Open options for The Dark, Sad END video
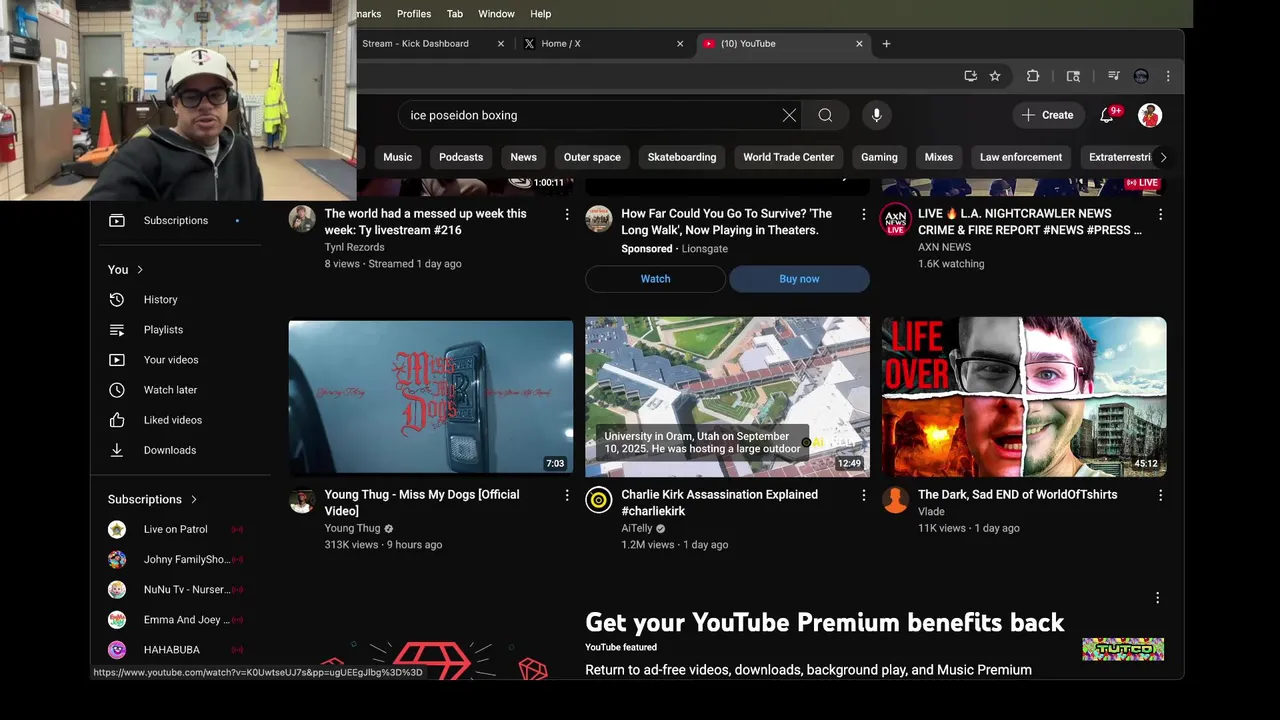Image resolution: width=1280 pixels, height=720 pixels. 1160,495
